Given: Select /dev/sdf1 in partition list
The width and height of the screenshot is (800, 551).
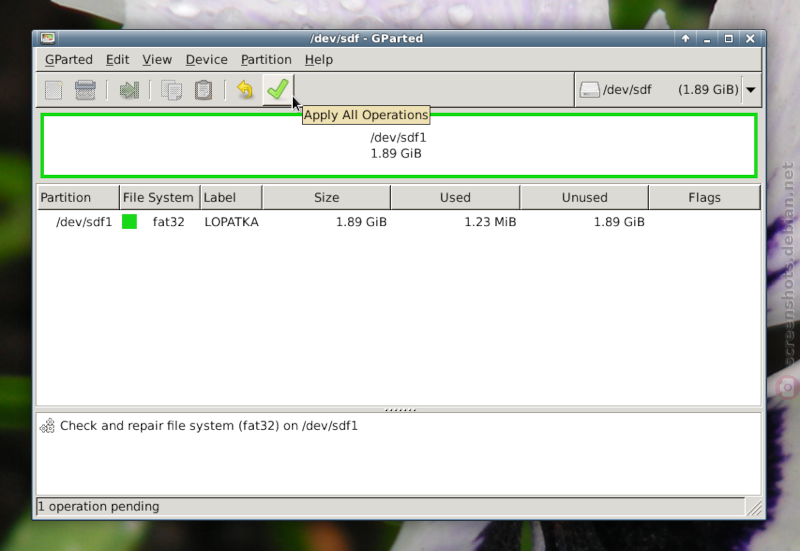Looking at the screenshot, I should 84,222.
